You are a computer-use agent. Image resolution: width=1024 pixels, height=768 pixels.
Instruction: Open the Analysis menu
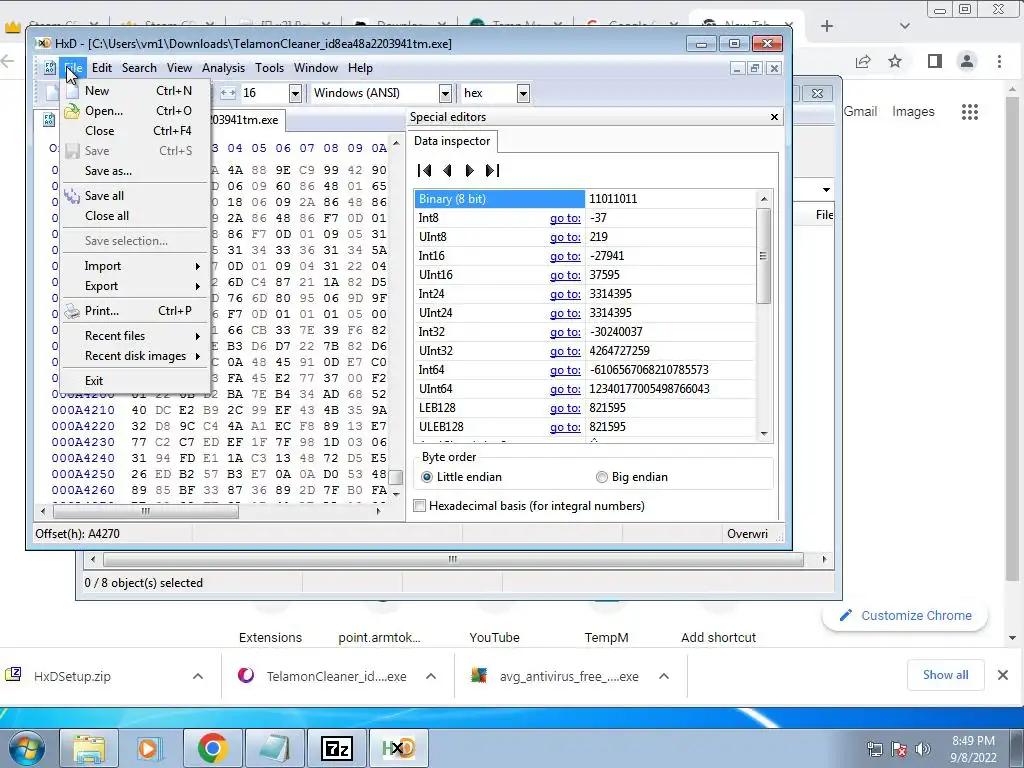(x=223, y=68)
